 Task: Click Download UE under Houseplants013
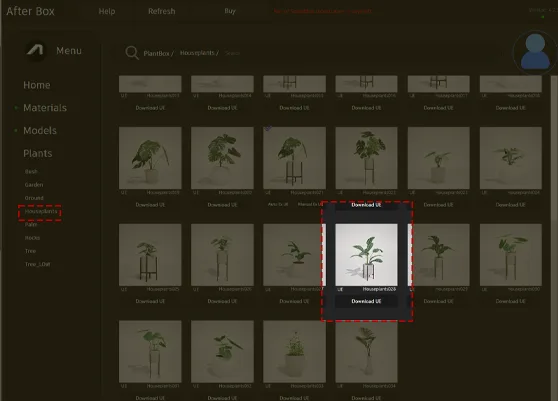[150, 108]
